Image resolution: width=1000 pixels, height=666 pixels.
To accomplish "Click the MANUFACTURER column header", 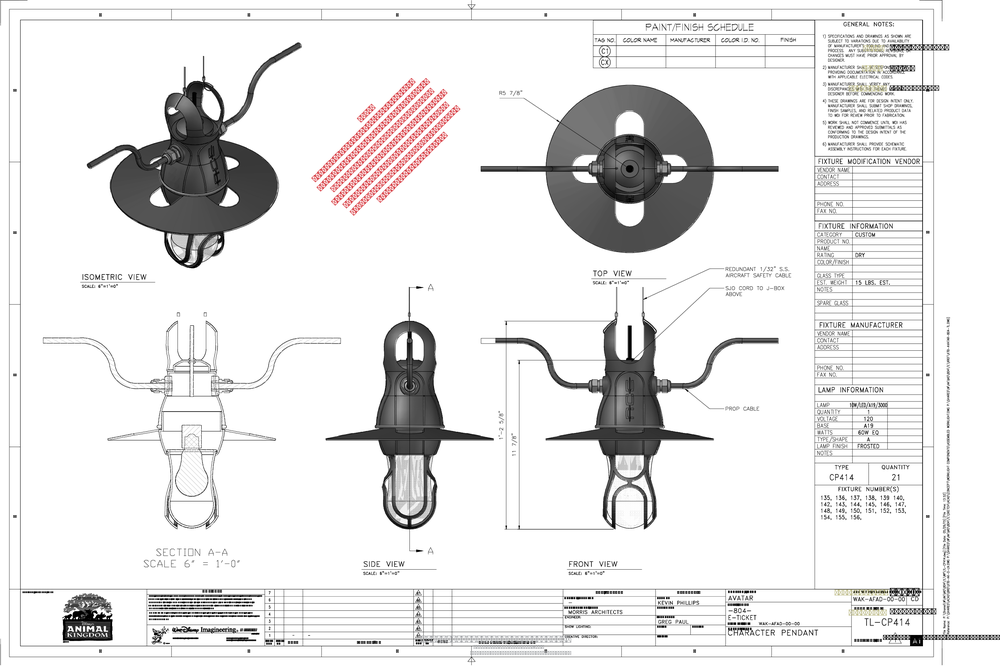I will (690, 40).
